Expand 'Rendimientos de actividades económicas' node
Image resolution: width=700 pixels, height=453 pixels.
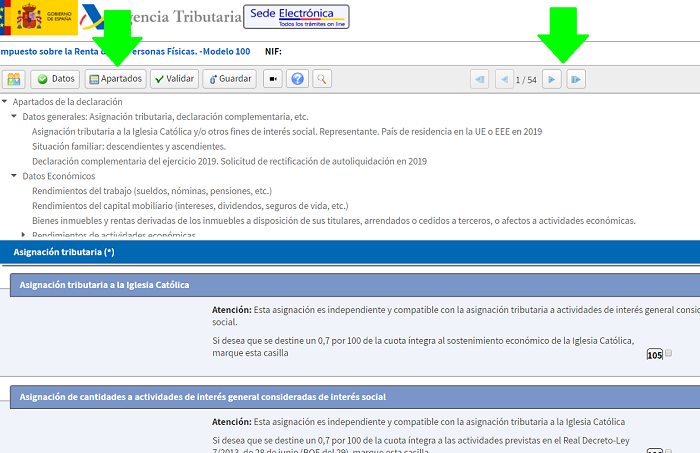(x=23, y=235)
